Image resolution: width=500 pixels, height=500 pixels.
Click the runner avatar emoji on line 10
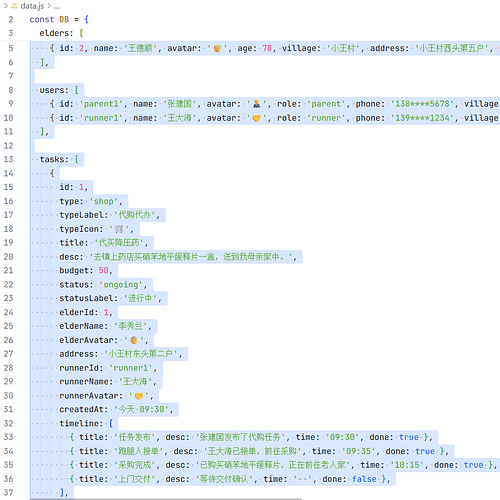pos(256,118)
